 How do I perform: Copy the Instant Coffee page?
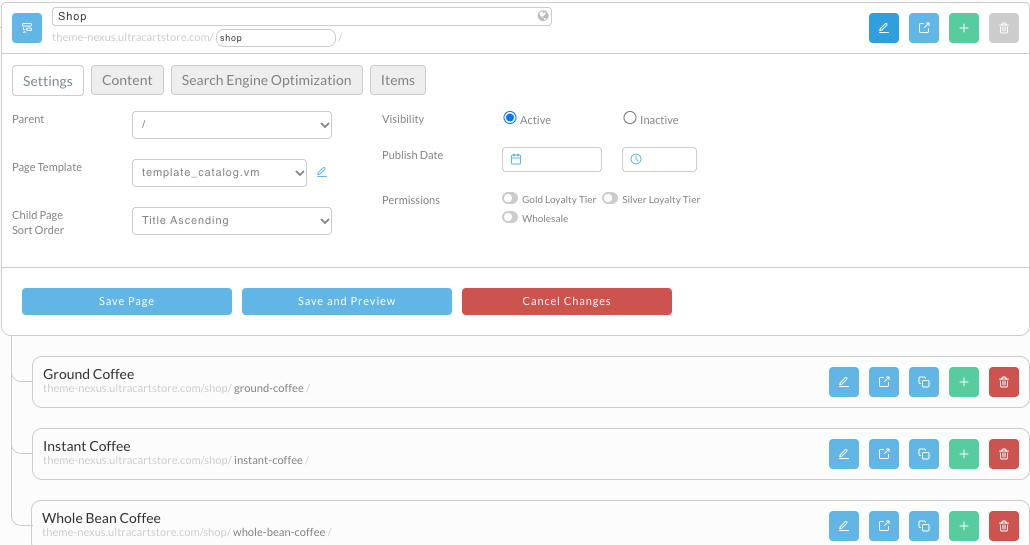[x=924, y=454]
